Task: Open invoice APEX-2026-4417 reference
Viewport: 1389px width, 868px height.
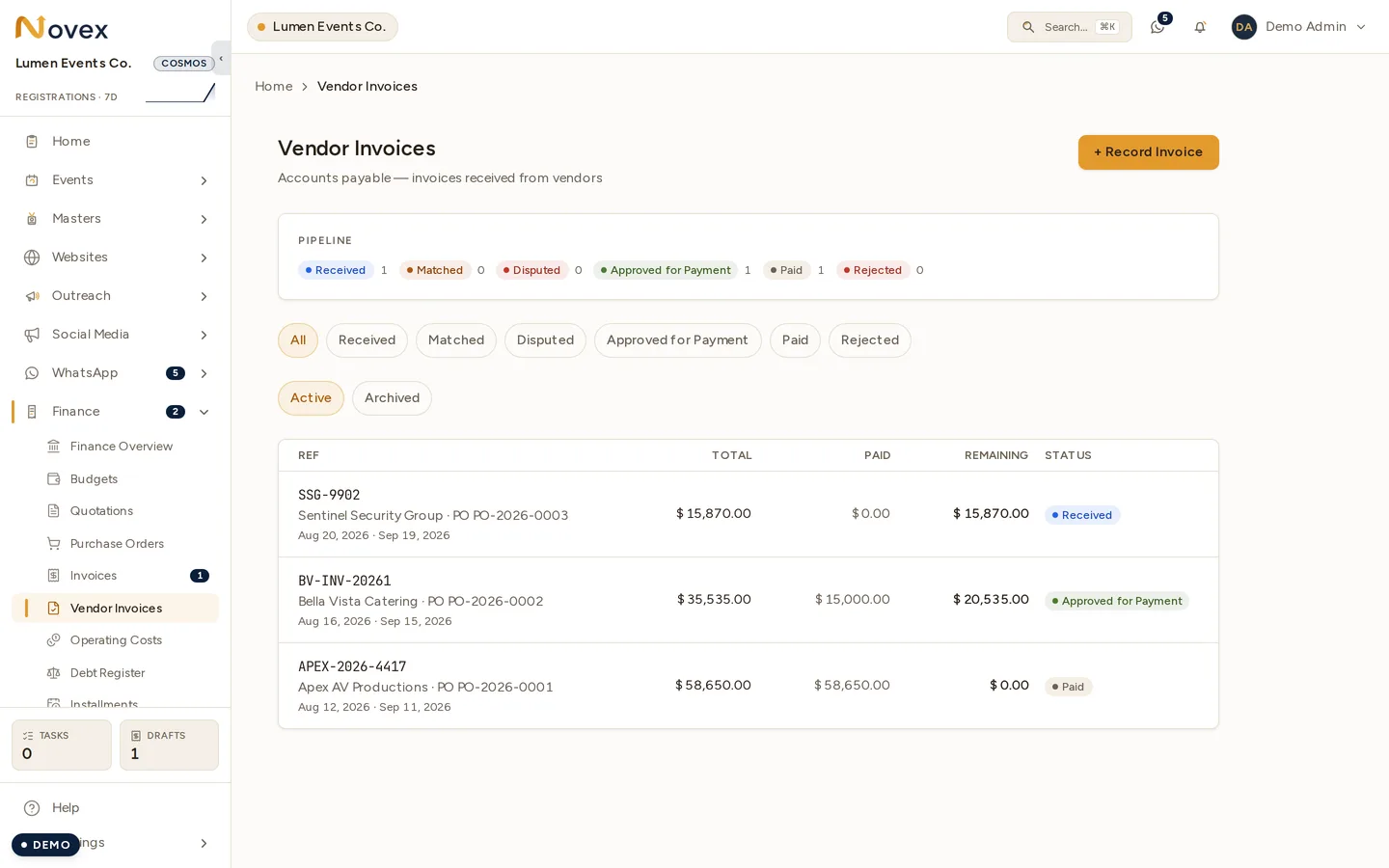Action: tap(352, 666)
